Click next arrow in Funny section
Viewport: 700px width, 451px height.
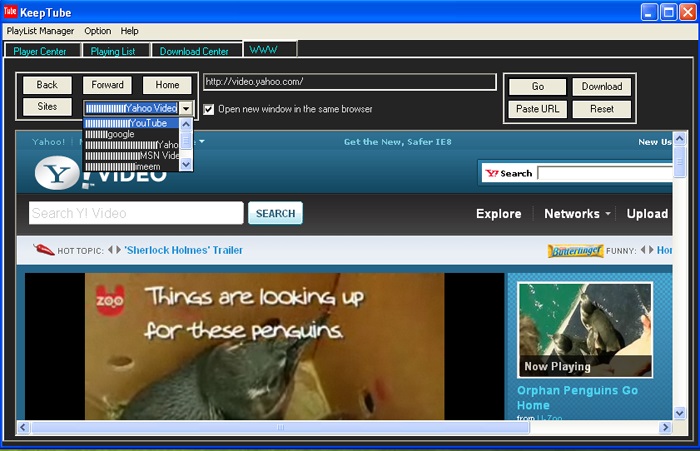click(x=651, y=250)
